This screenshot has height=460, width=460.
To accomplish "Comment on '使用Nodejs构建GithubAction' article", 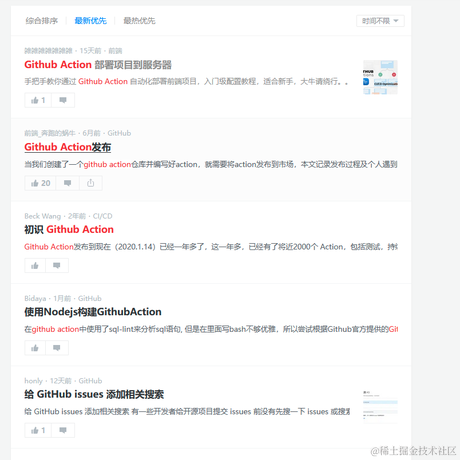I will click(x=57, y=348).
